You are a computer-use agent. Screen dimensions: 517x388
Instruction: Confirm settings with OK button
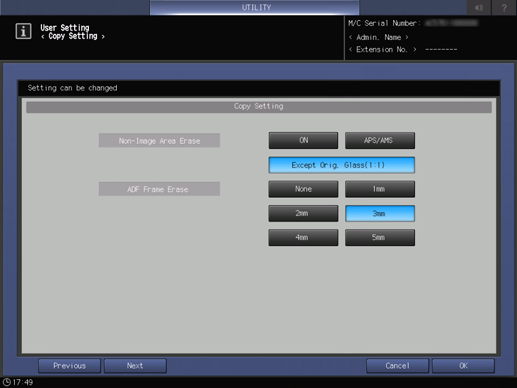click(463, 366)
